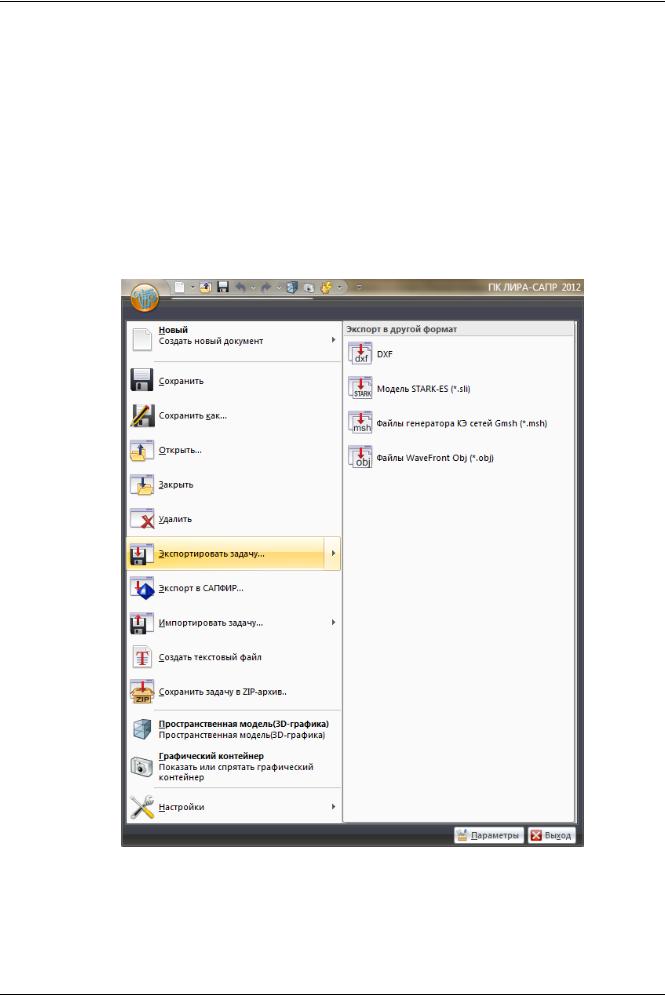
Task: Click the msh export icon
Action: coord(360,423)
